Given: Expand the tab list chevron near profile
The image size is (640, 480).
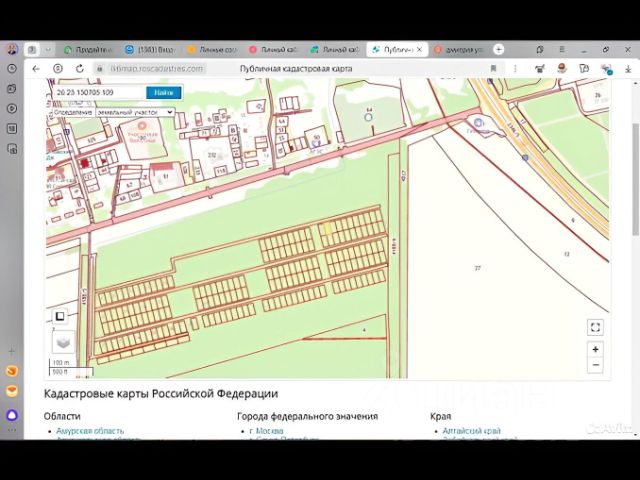Looking at the screenshot, I should (48, 50).
